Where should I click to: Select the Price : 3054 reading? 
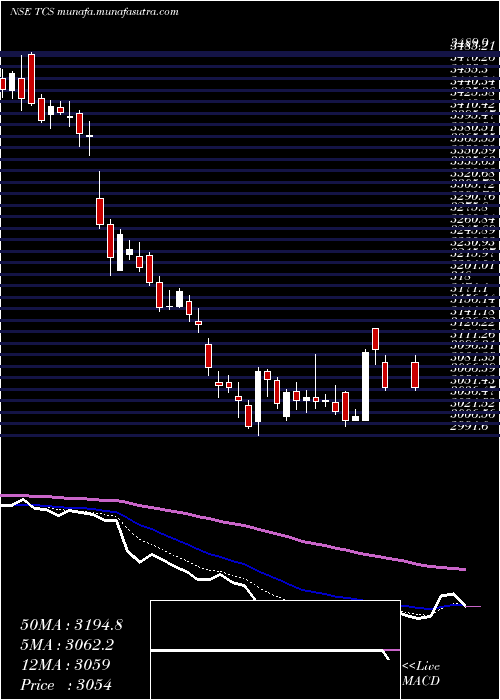point(65,685)
